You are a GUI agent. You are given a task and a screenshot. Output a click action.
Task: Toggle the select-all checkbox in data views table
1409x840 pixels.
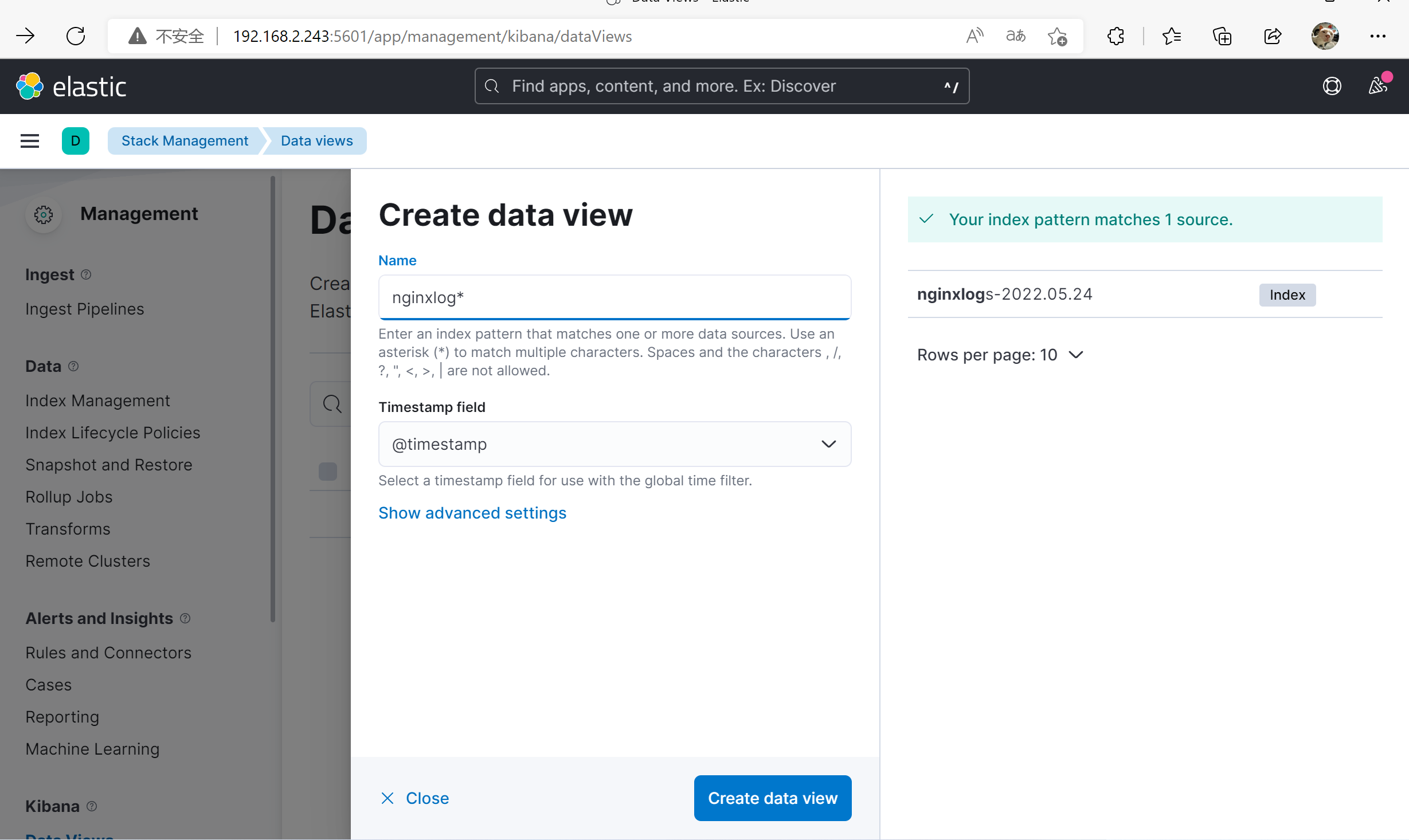tap(328, 472)
